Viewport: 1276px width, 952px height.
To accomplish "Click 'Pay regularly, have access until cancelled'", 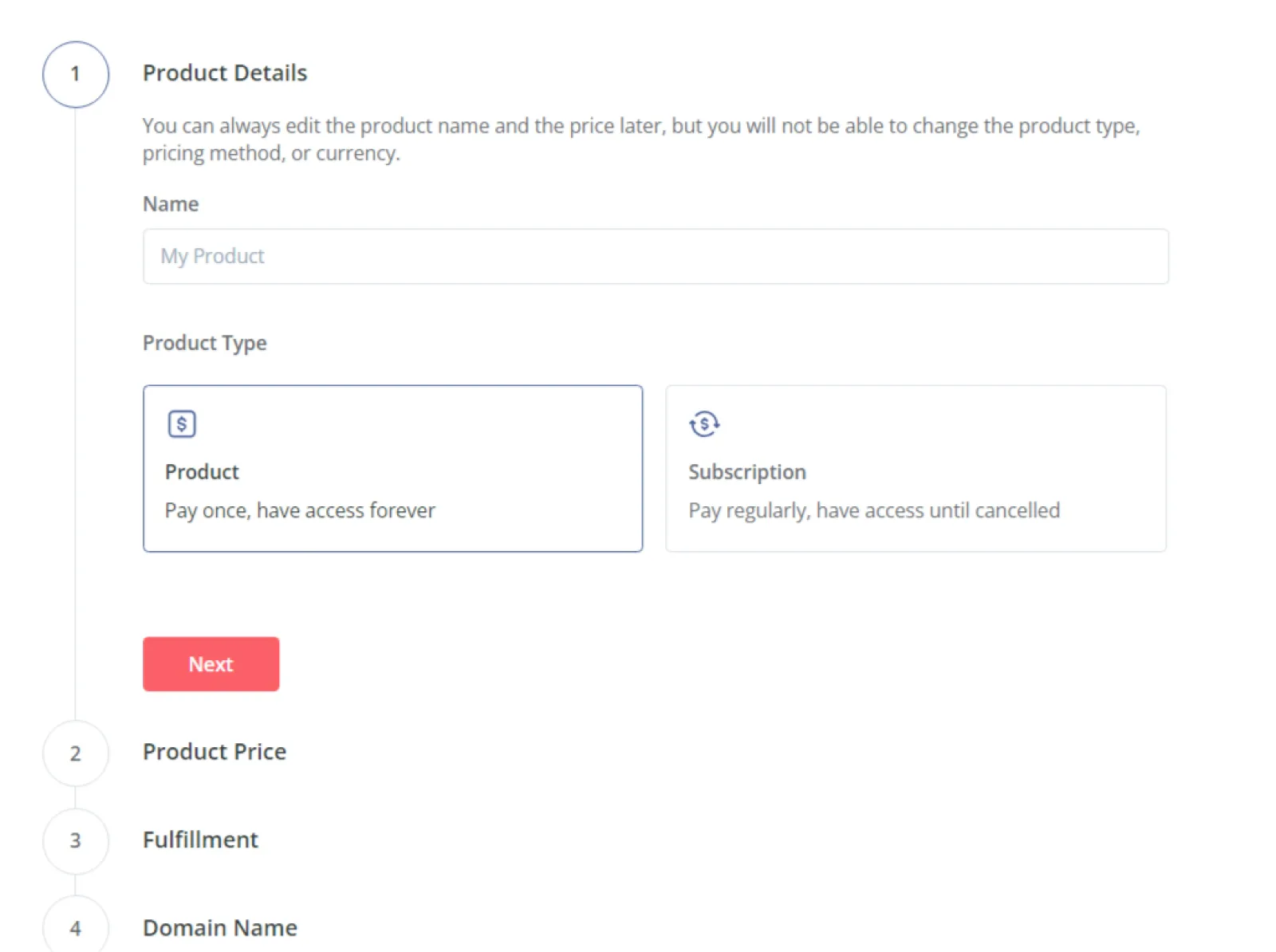I will point(874,510).
